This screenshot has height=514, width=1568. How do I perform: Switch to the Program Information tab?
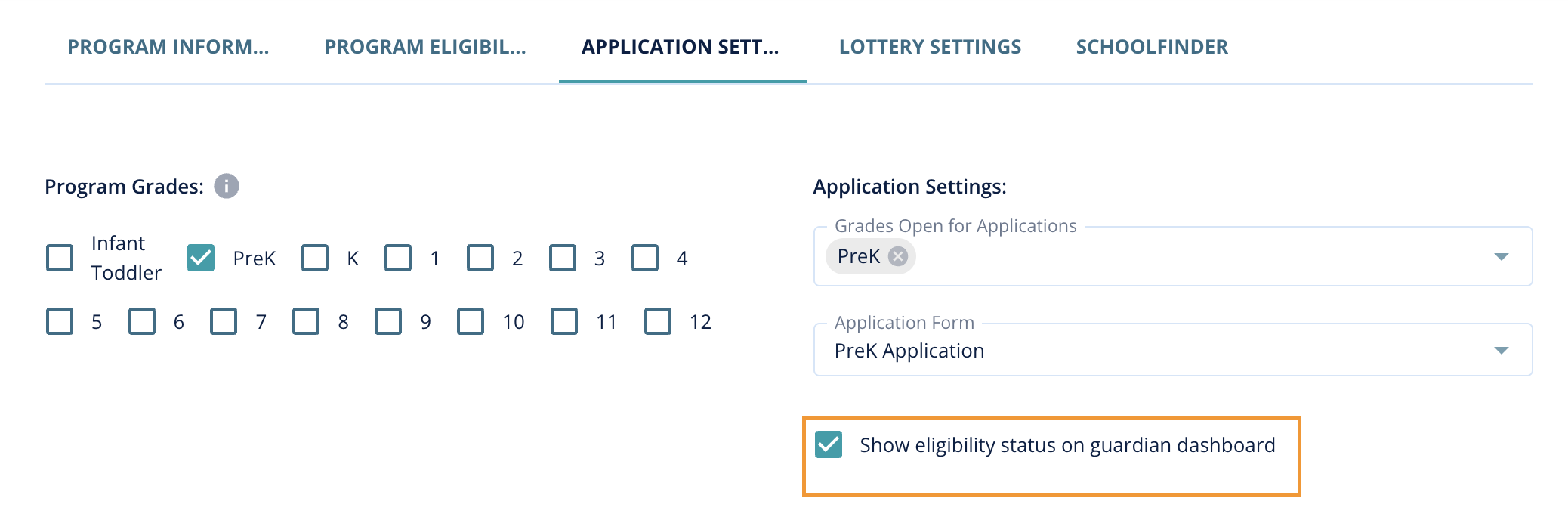[168, 47]
